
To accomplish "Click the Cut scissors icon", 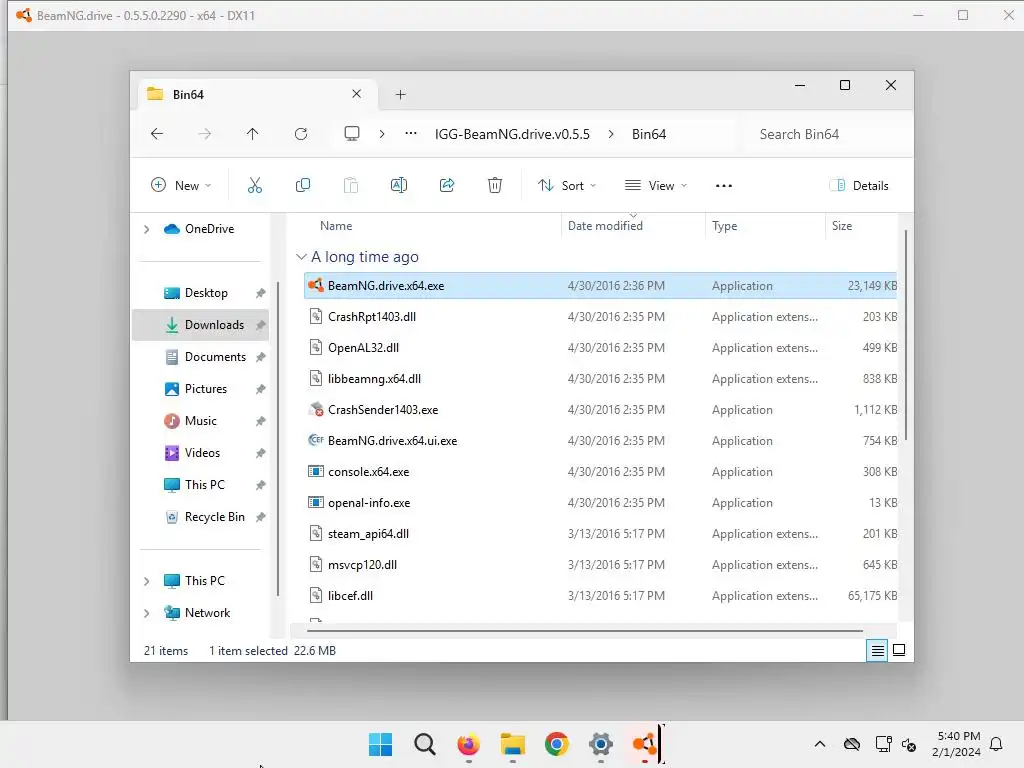I will pos(255,185).
